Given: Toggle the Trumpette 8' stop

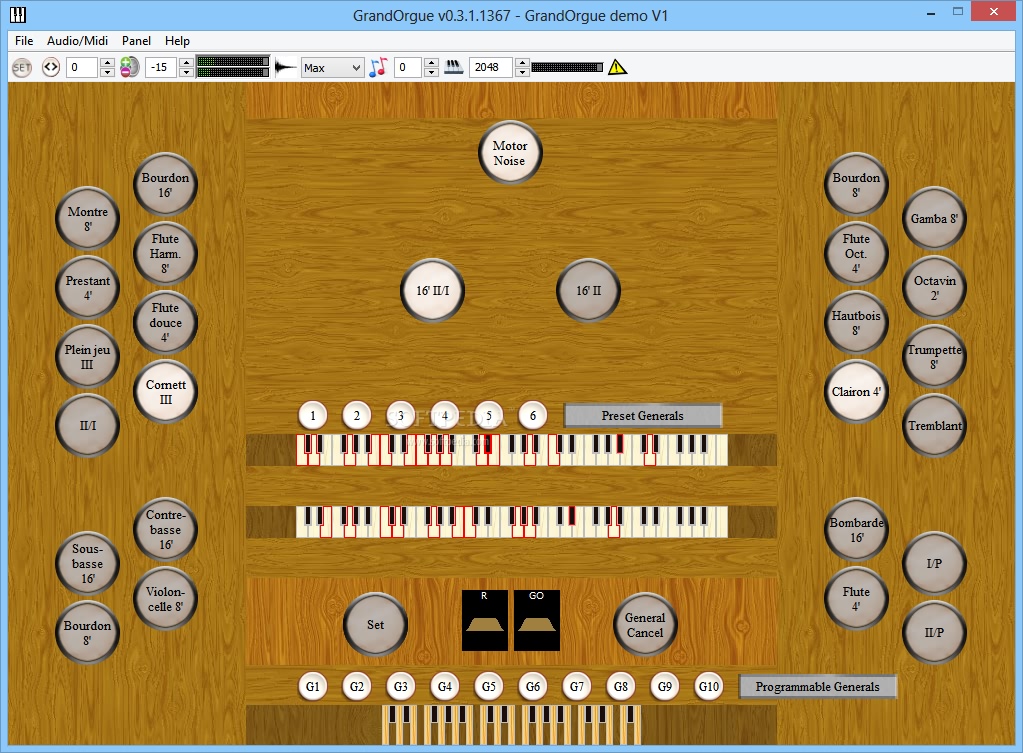Looking at the screenshot, I should [x=934, y=357].
